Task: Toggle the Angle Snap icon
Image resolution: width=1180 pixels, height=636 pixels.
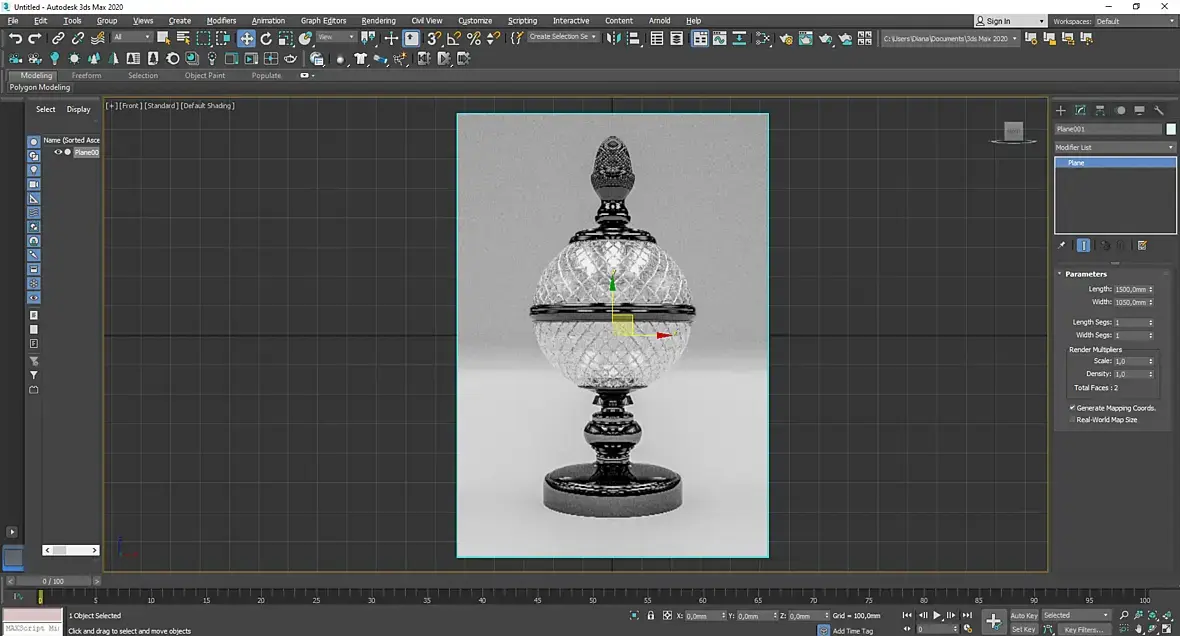Action: 454,38
